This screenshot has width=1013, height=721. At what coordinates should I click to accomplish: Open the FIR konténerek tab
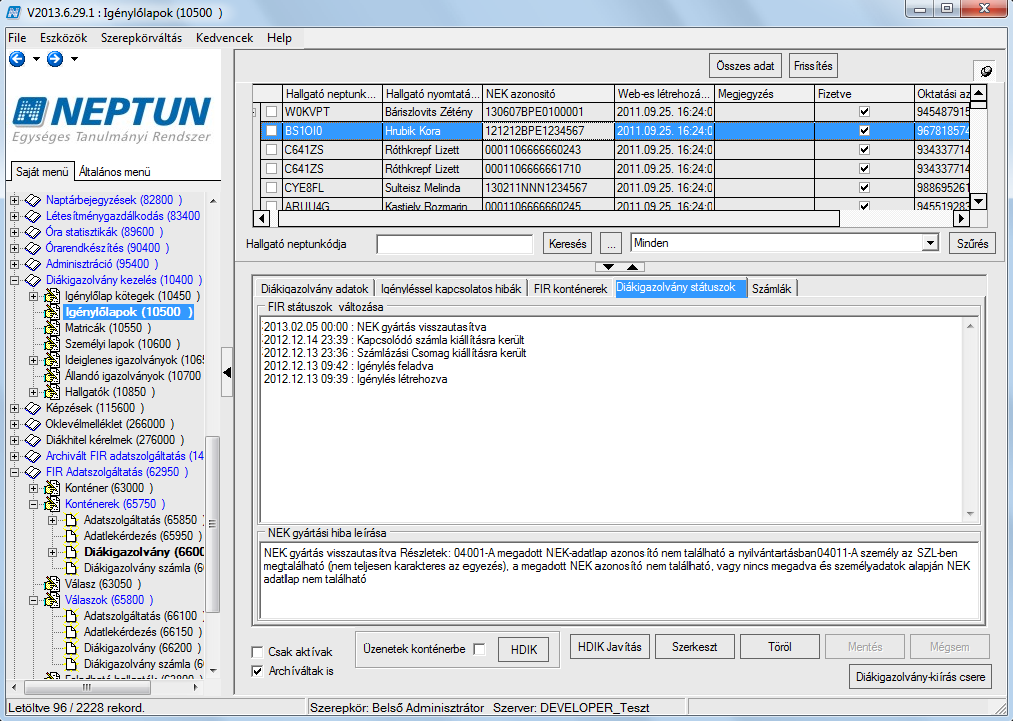(570, 289)
